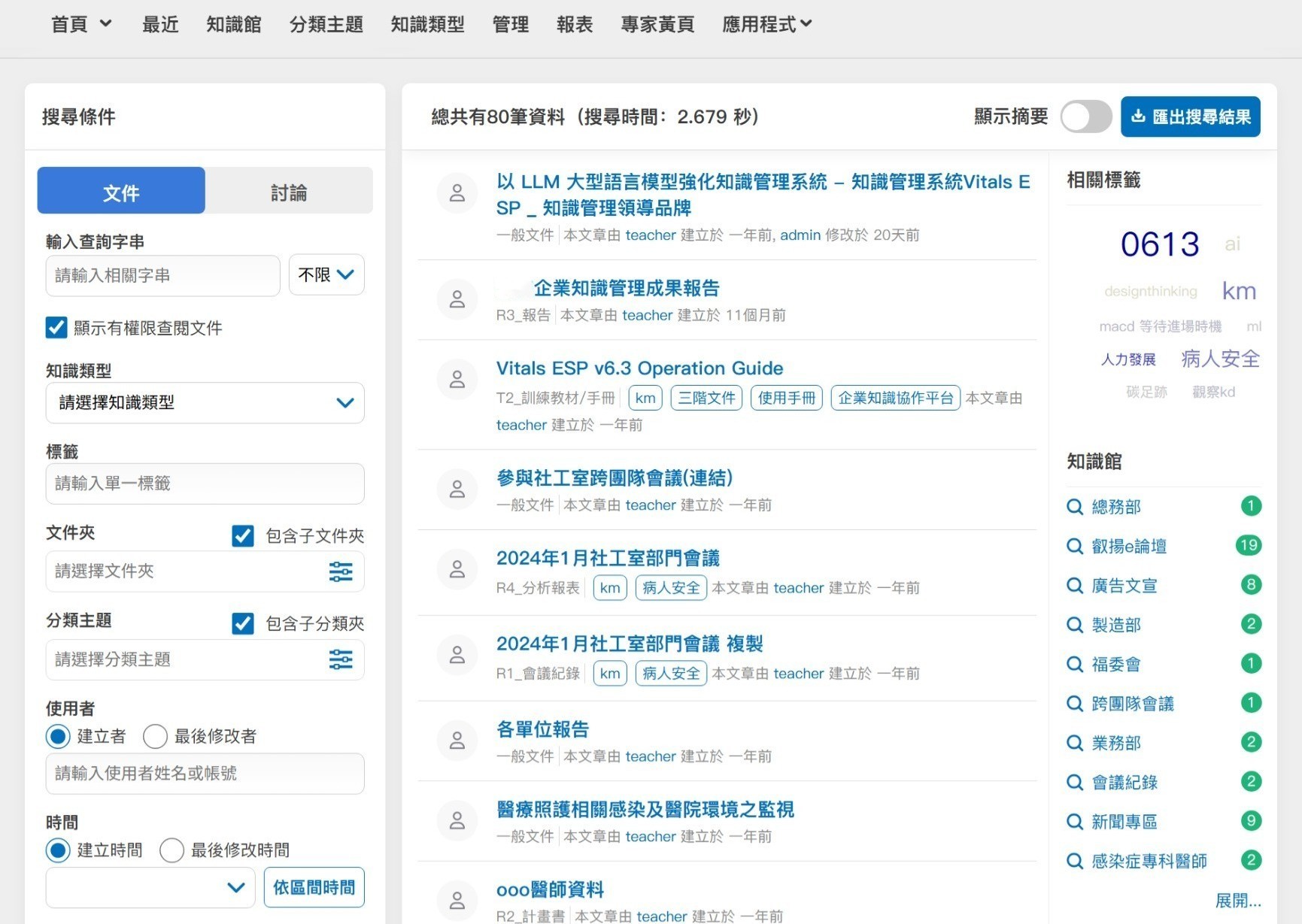
Task: Click the magnifier icon beside 業務部
Action: (1075, 743)
